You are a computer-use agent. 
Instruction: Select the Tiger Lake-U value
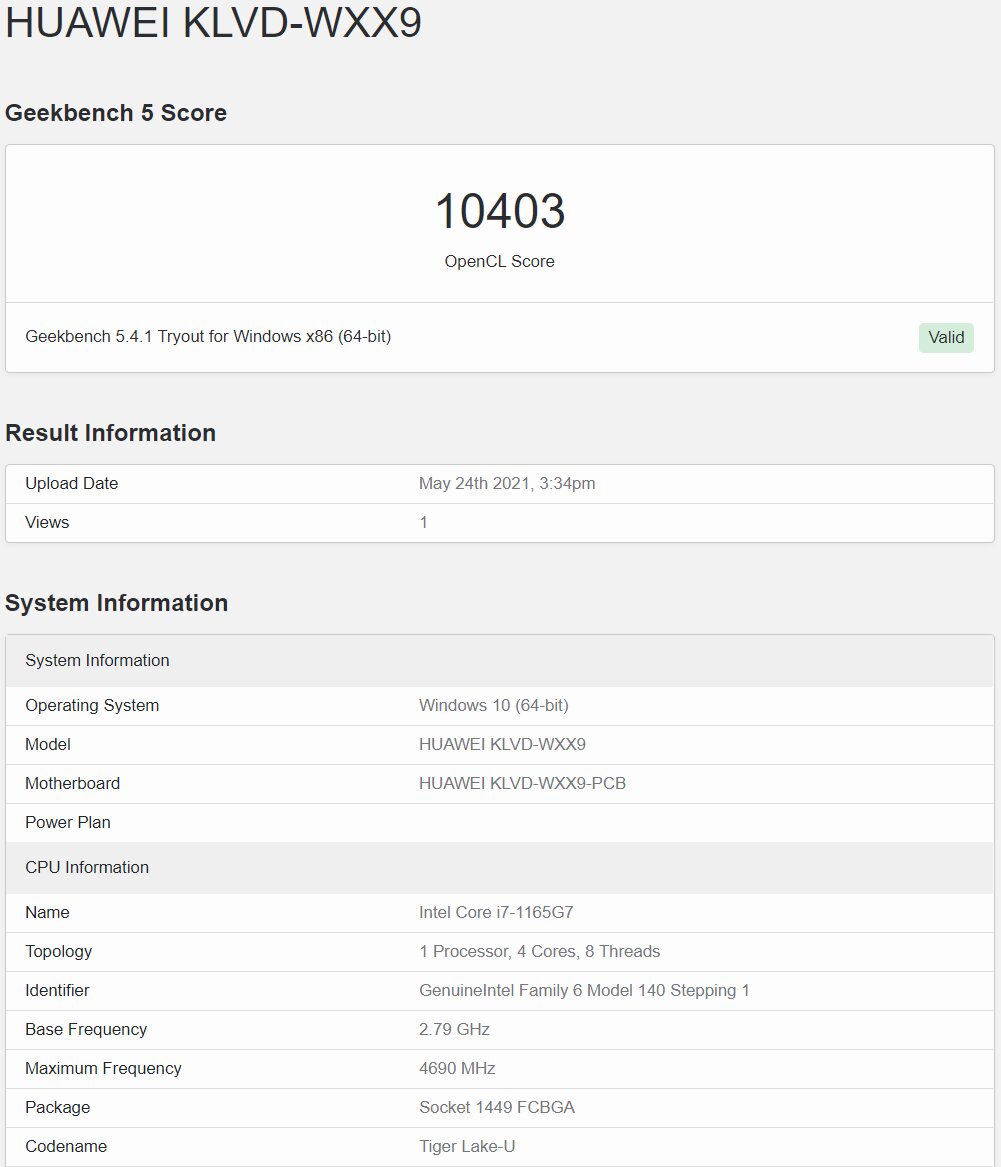tap(467, 1146)
